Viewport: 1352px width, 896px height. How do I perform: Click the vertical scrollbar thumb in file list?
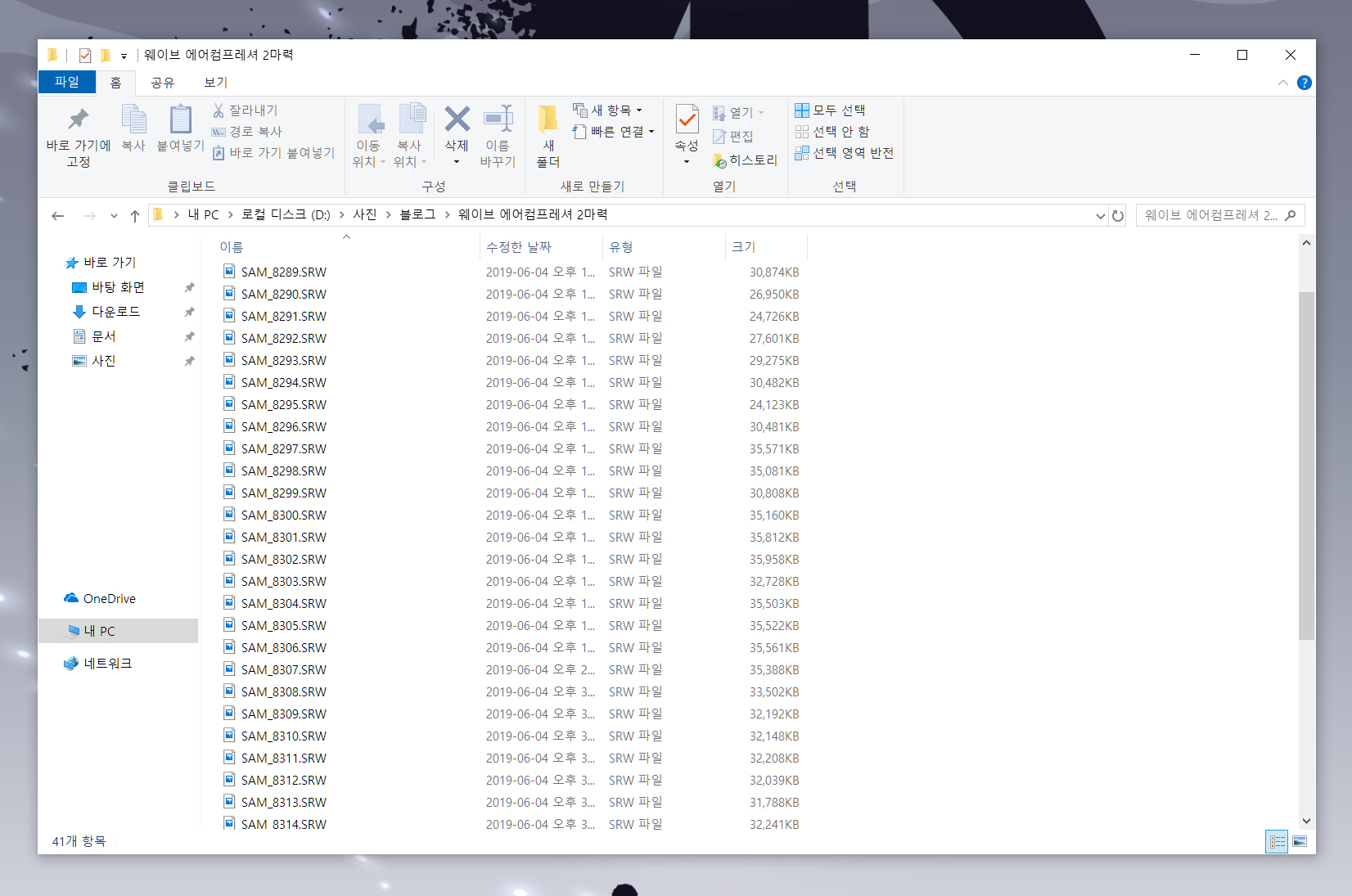point(1306,465)
